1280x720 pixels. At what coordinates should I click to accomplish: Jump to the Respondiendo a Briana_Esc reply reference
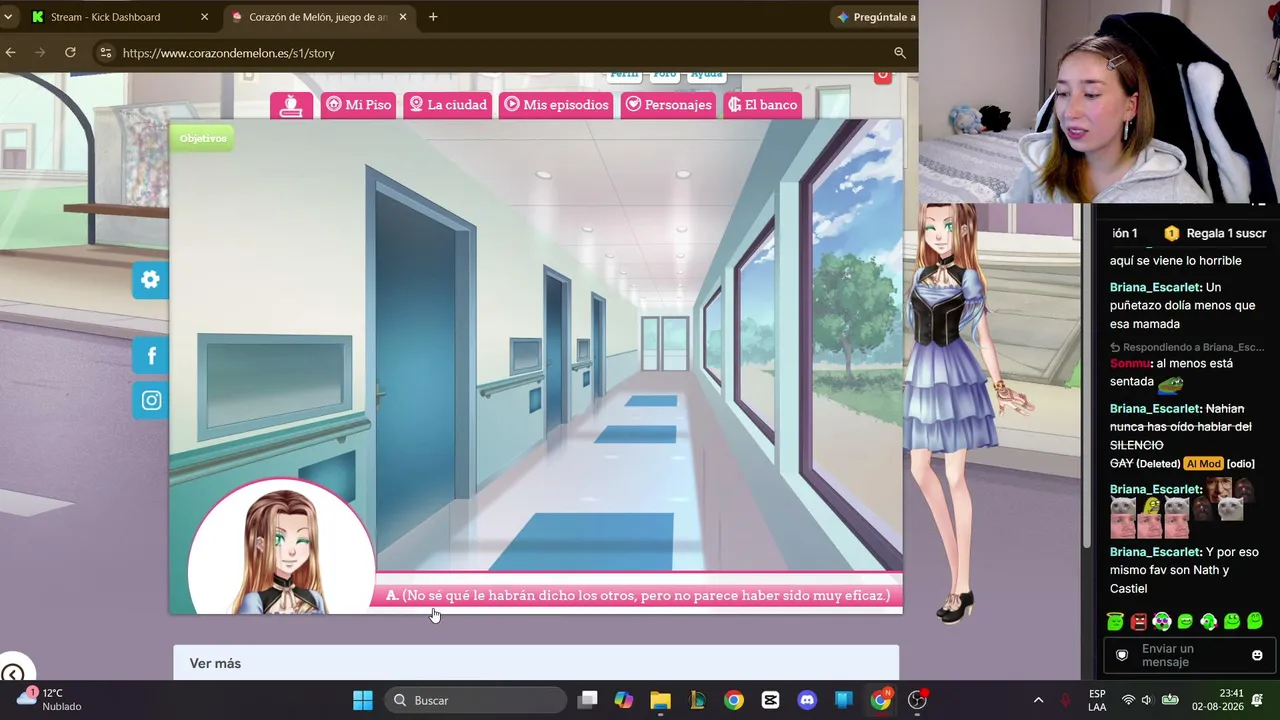1187,347
